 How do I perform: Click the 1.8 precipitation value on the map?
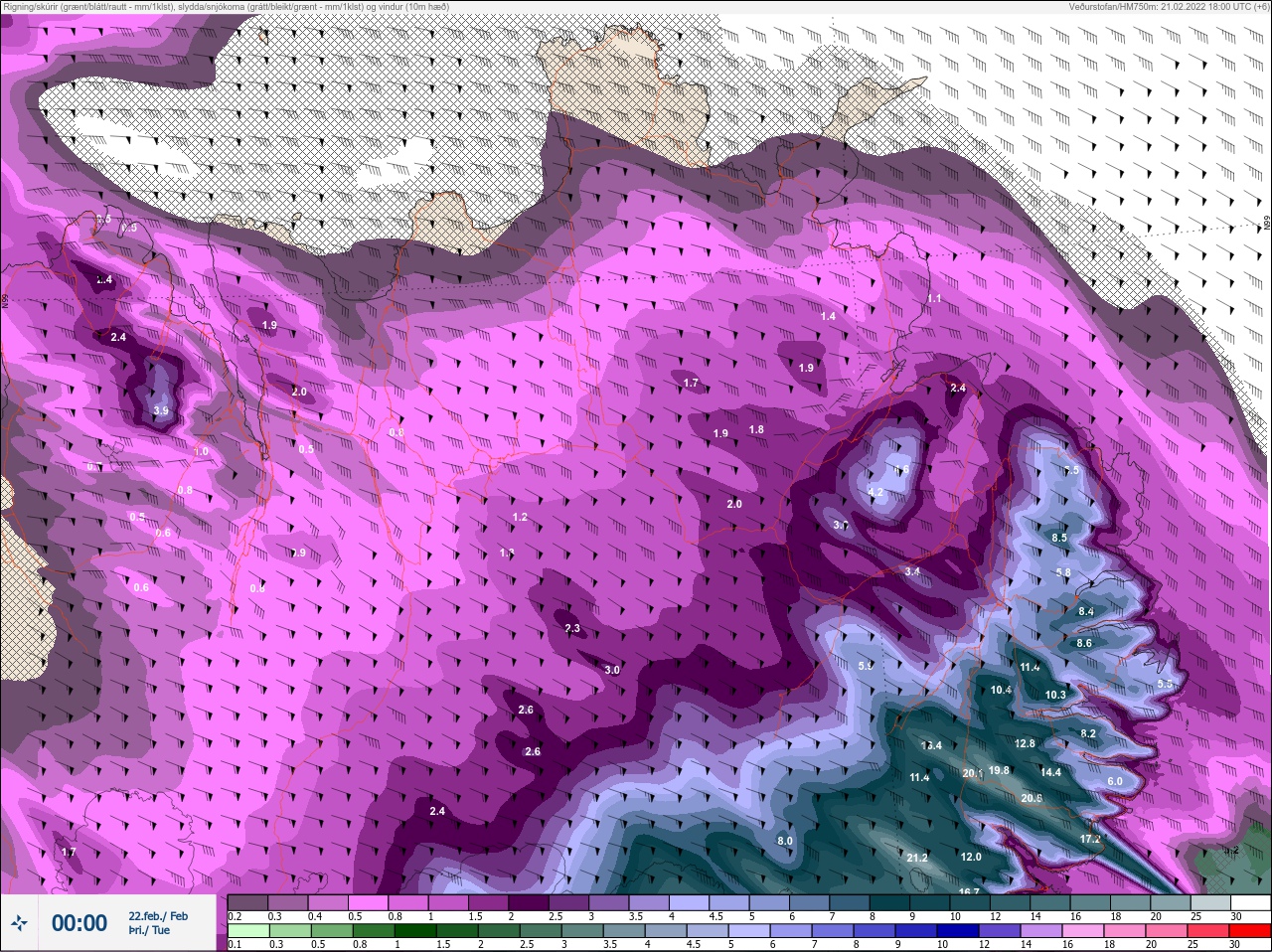[756, 429]
